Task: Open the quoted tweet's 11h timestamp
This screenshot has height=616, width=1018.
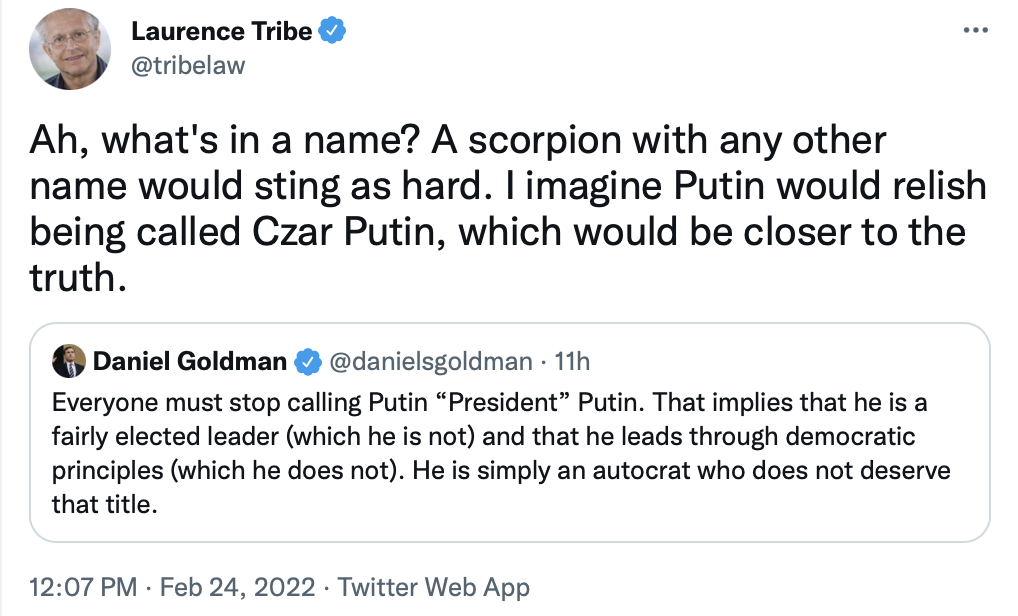Action: pos(571,361)
